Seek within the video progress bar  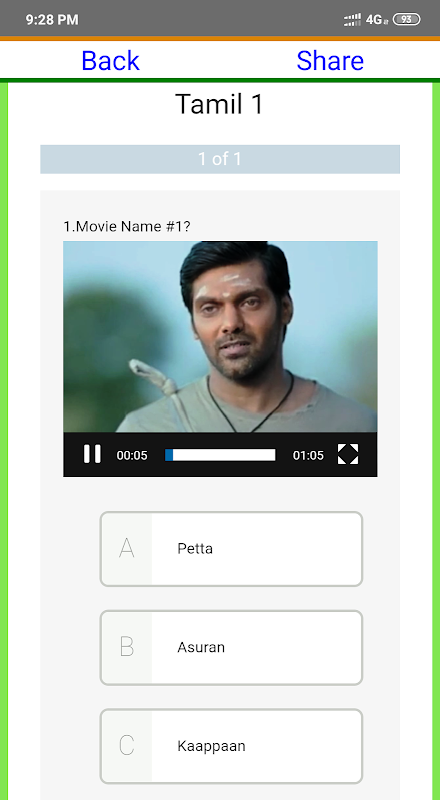(x=220, y=455)
